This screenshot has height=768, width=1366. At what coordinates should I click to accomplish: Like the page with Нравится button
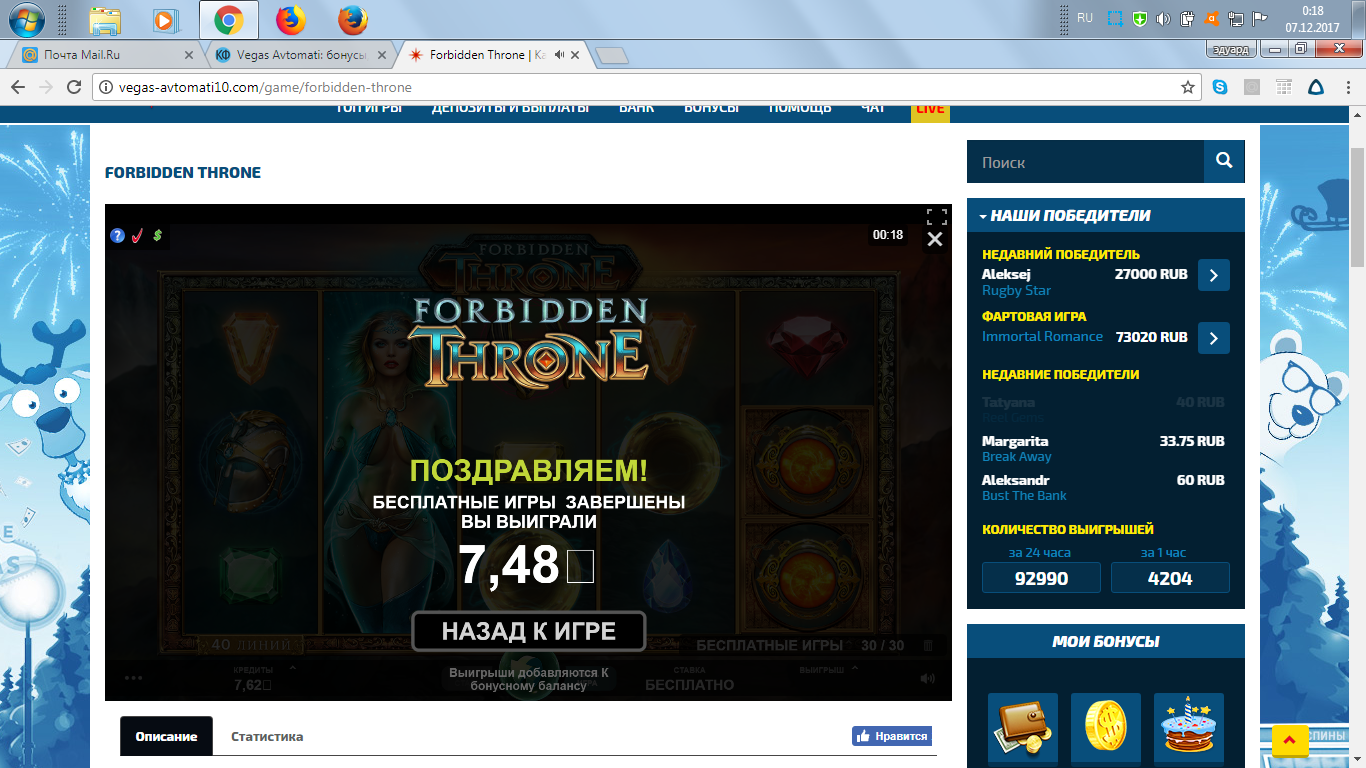click(892, 736)
